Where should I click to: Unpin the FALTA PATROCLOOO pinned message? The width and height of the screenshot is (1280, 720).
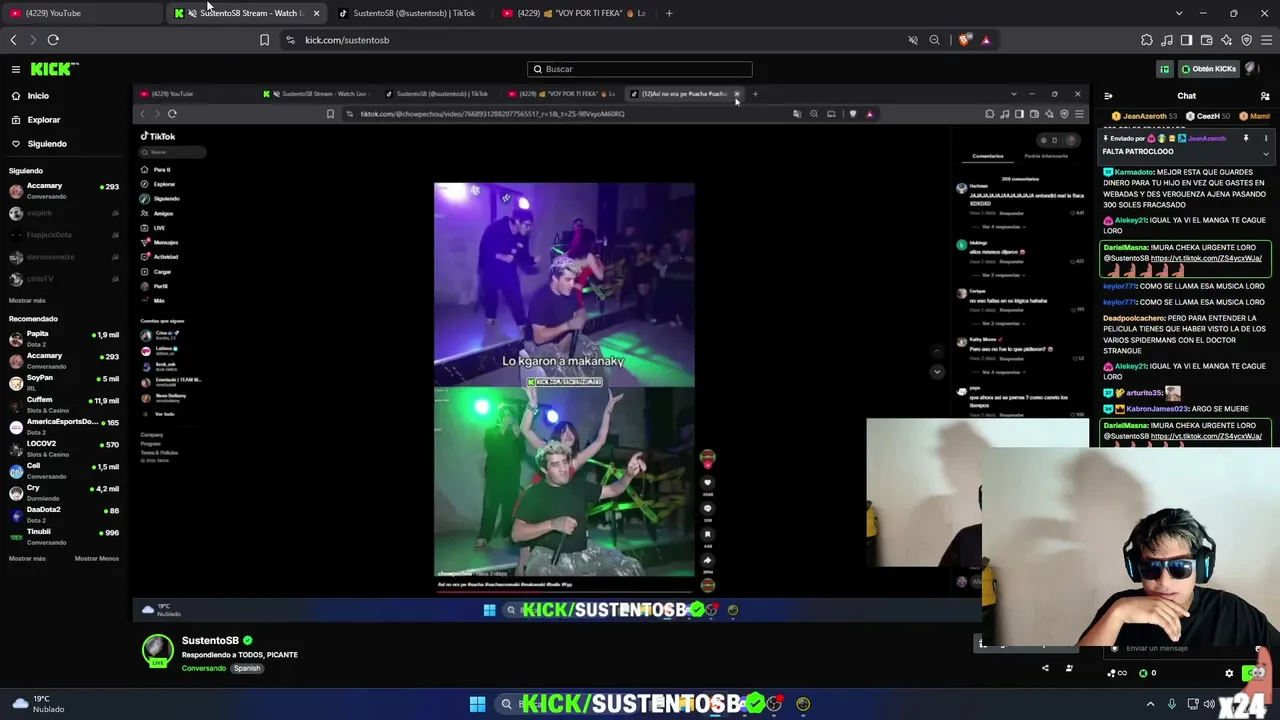1246,139
